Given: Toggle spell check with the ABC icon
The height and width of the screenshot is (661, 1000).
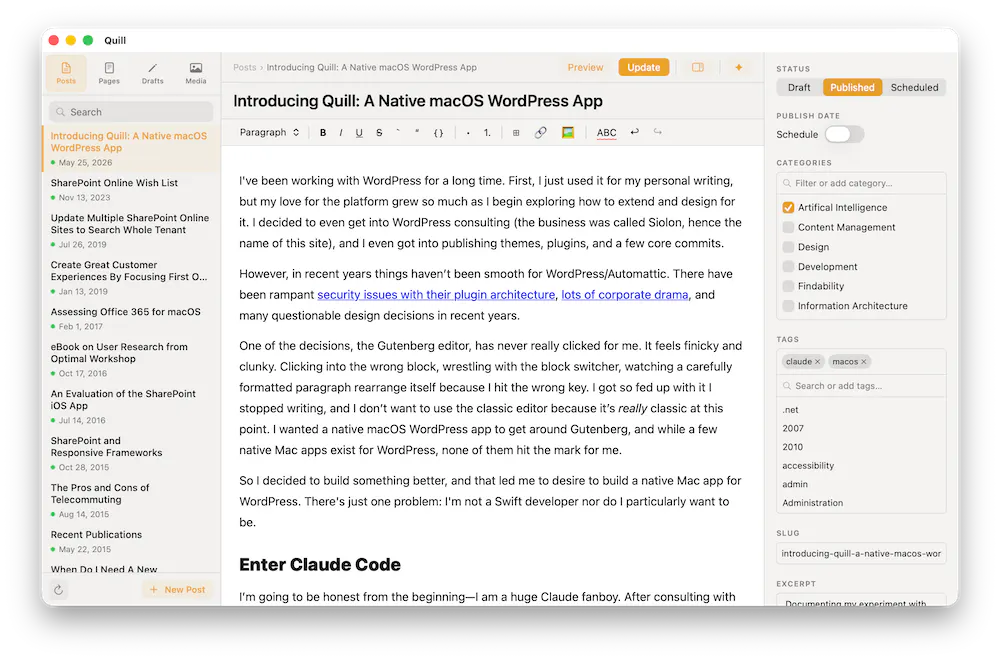Looking at the screenshot, I should 606,133.
